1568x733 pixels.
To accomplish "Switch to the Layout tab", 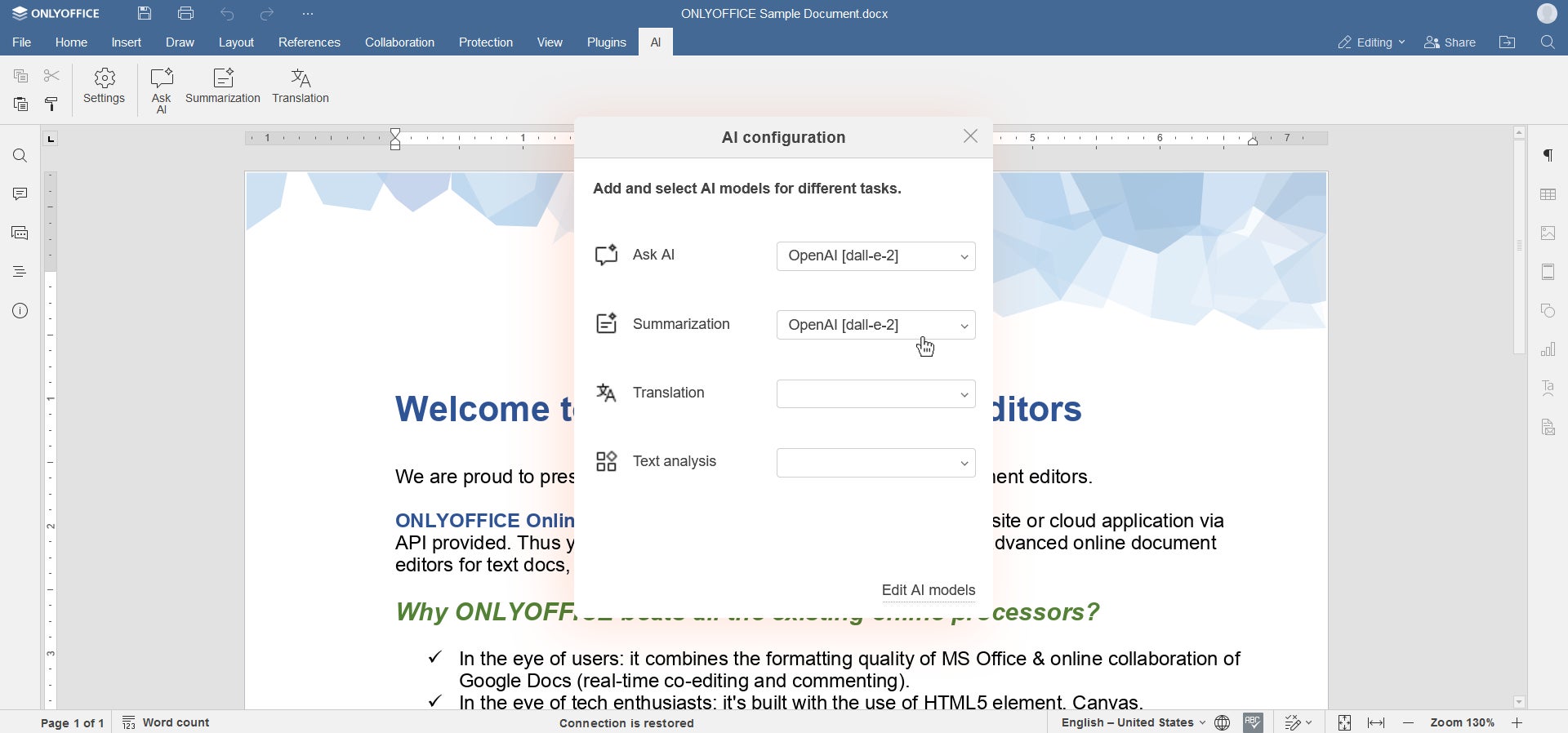I will click(236, 42).
